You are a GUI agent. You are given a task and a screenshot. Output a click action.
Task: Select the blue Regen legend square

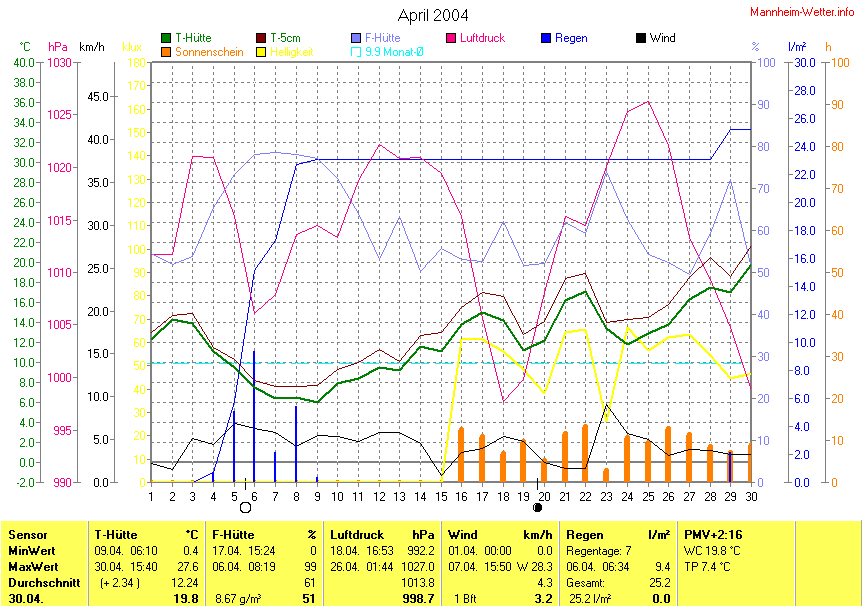[x=546, y=39]
